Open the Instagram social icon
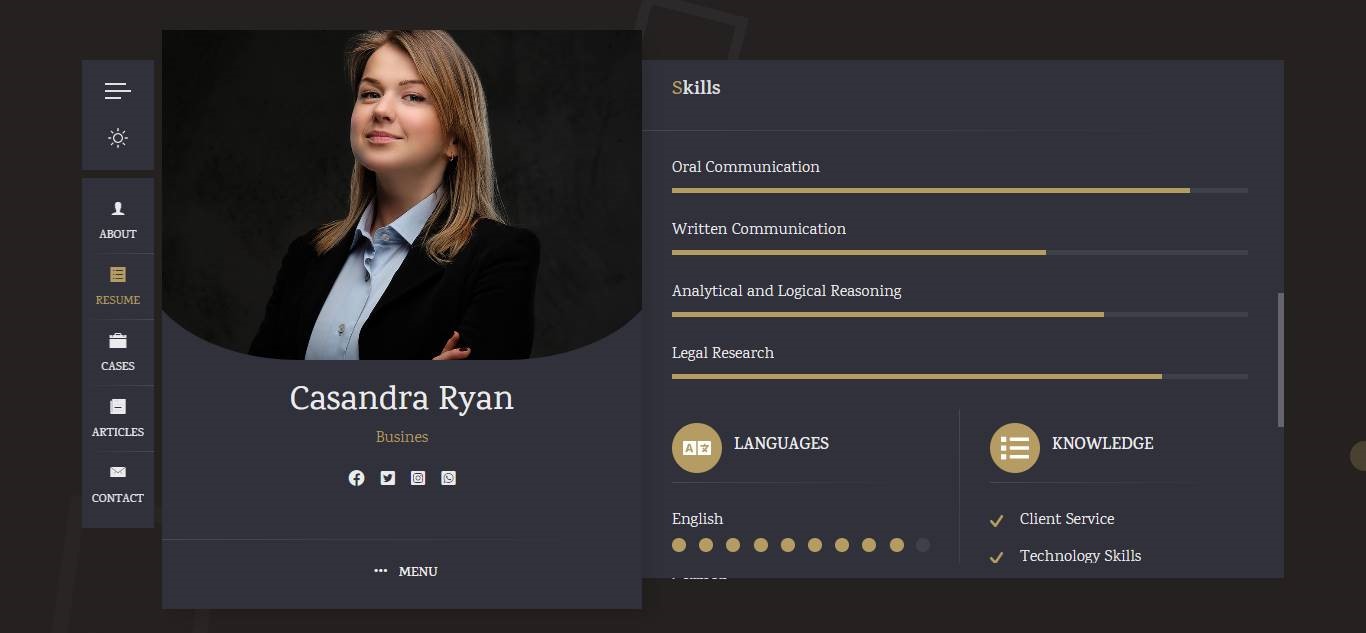Viewport: 1366px width, 633px height. pos(418,478)
